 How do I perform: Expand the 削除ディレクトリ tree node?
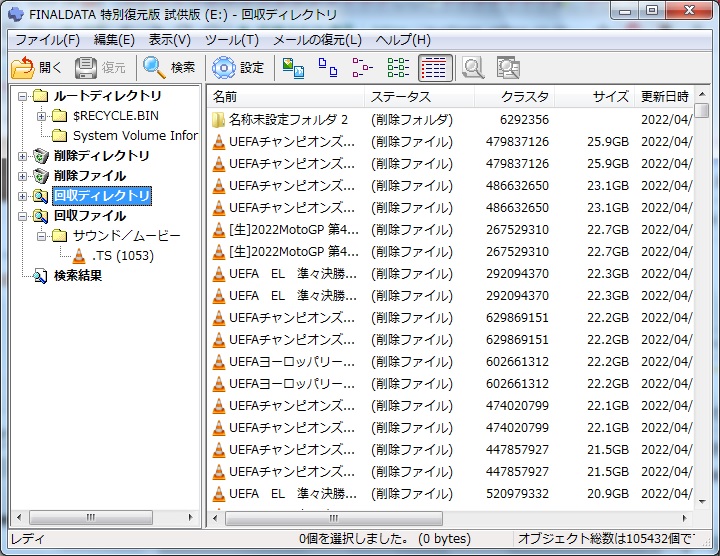point(23,156)
